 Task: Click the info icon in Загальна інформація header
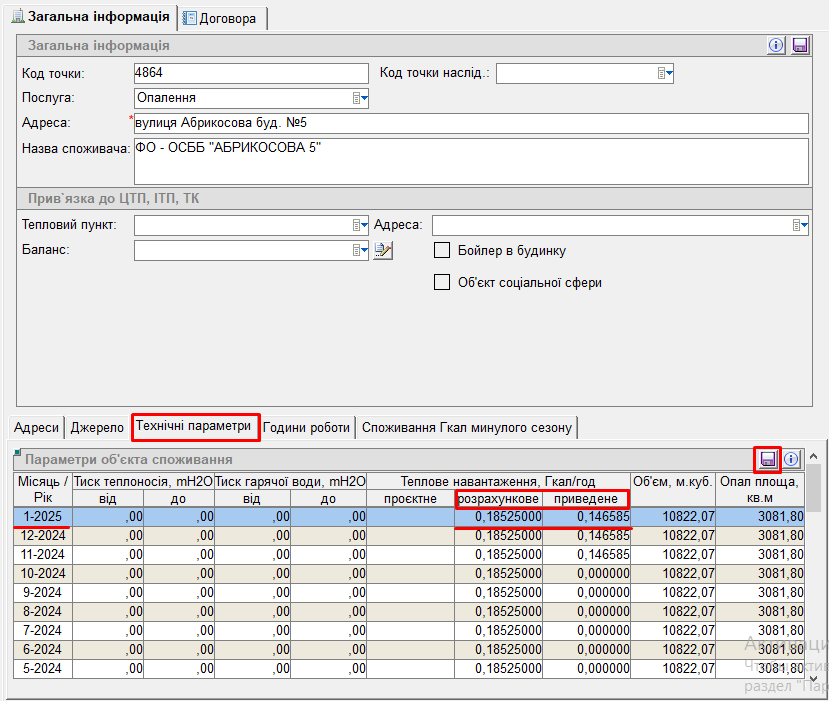(x=776, y=45)
